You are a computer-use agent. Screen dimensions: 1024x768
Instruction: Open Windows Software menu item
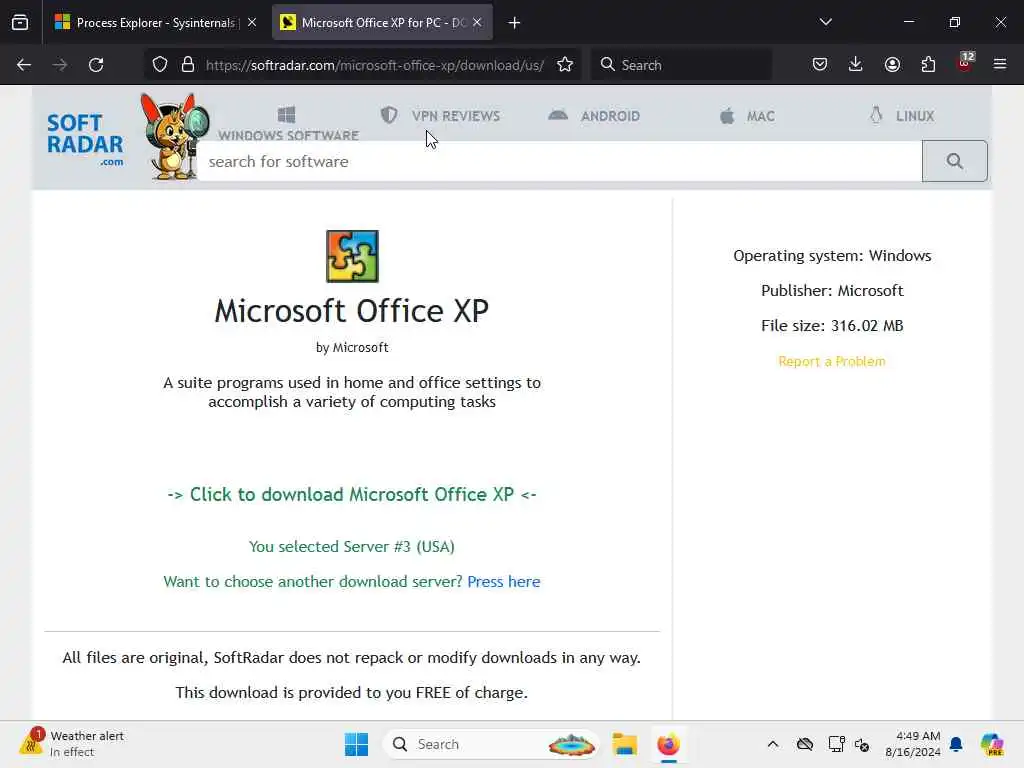(288, 124)
